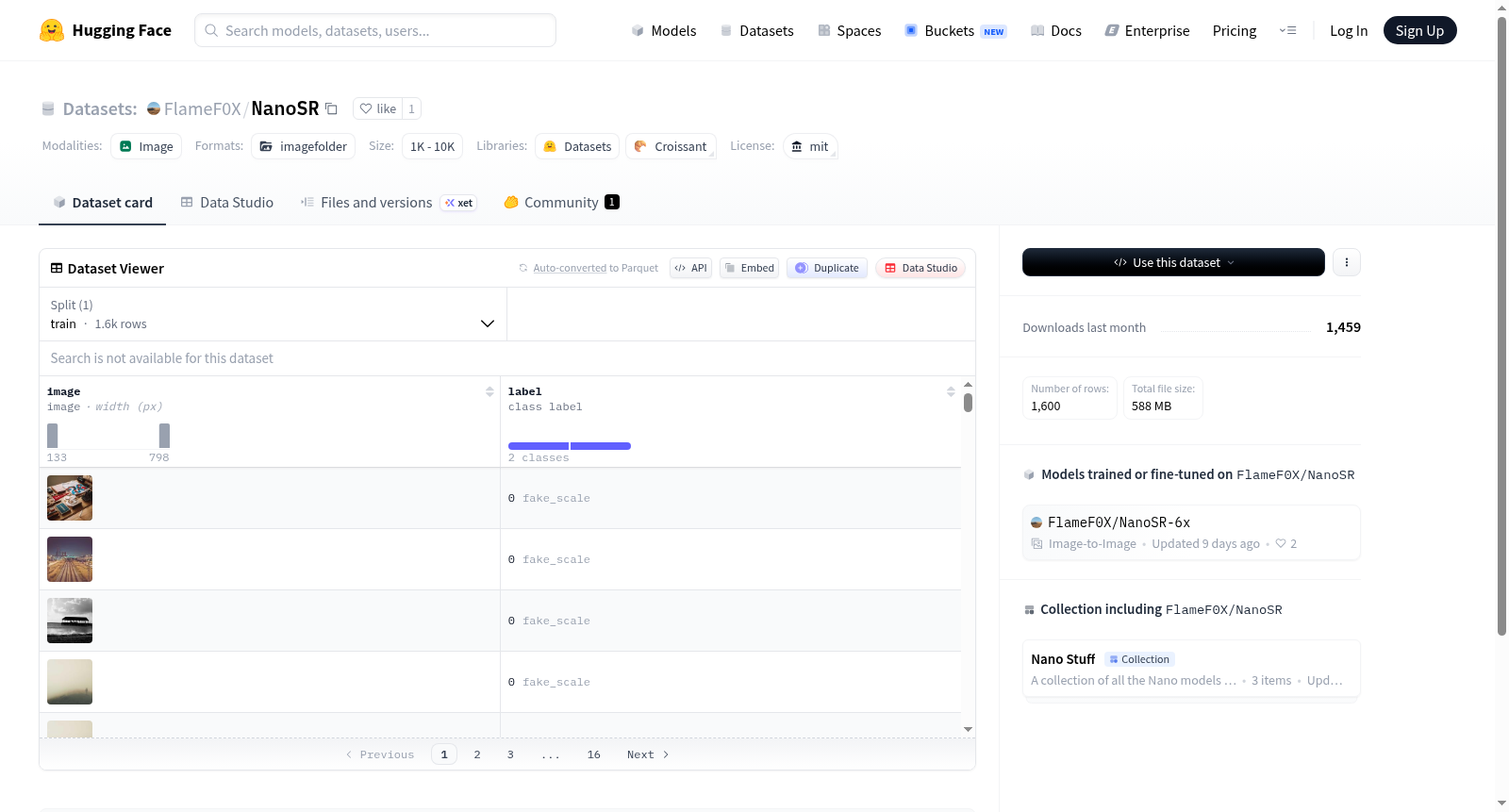Screen dimensions: 1509x812
Task: Open the fourth row foggy thumbnail
Action: (70, 682)
